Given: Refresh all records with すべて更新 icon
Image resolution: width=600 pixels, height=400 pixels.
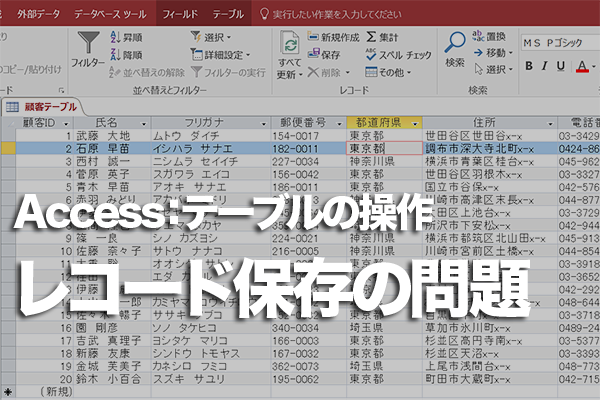Looking at the screenshot, I should 290,42.
